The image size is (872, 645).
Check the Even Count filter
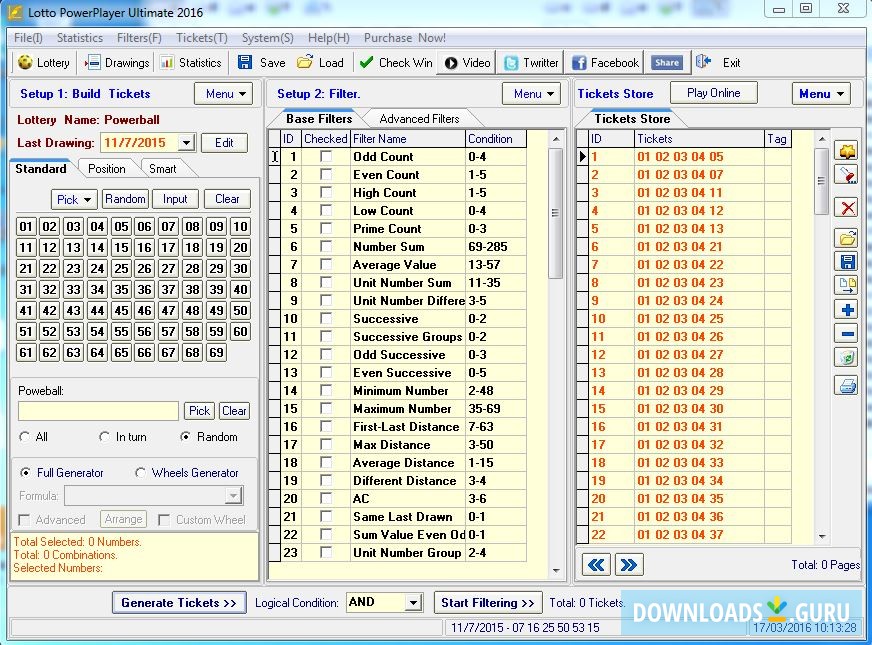(x=326, y=175)
